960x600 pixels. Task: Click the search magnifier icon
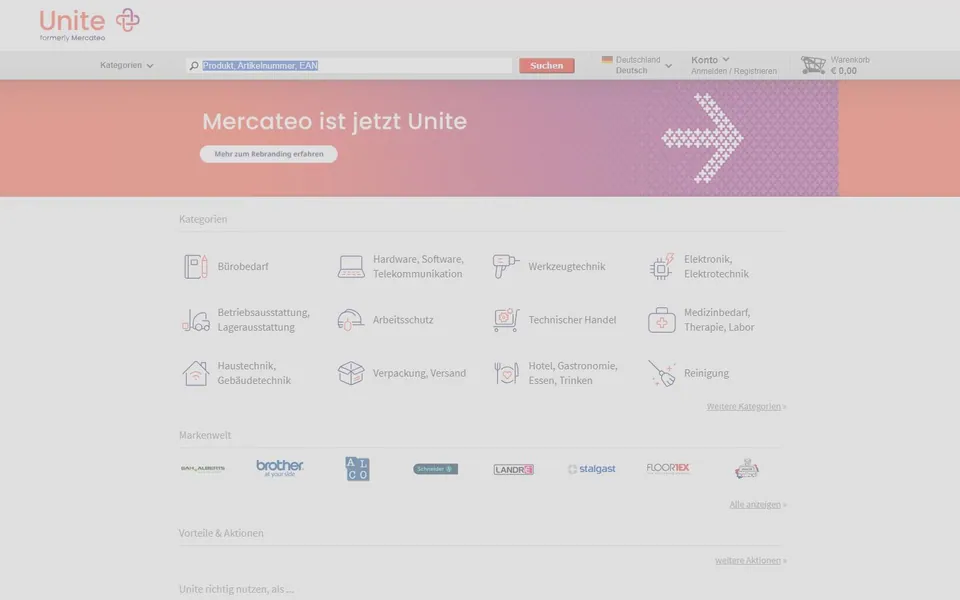[x=194, y=66]
